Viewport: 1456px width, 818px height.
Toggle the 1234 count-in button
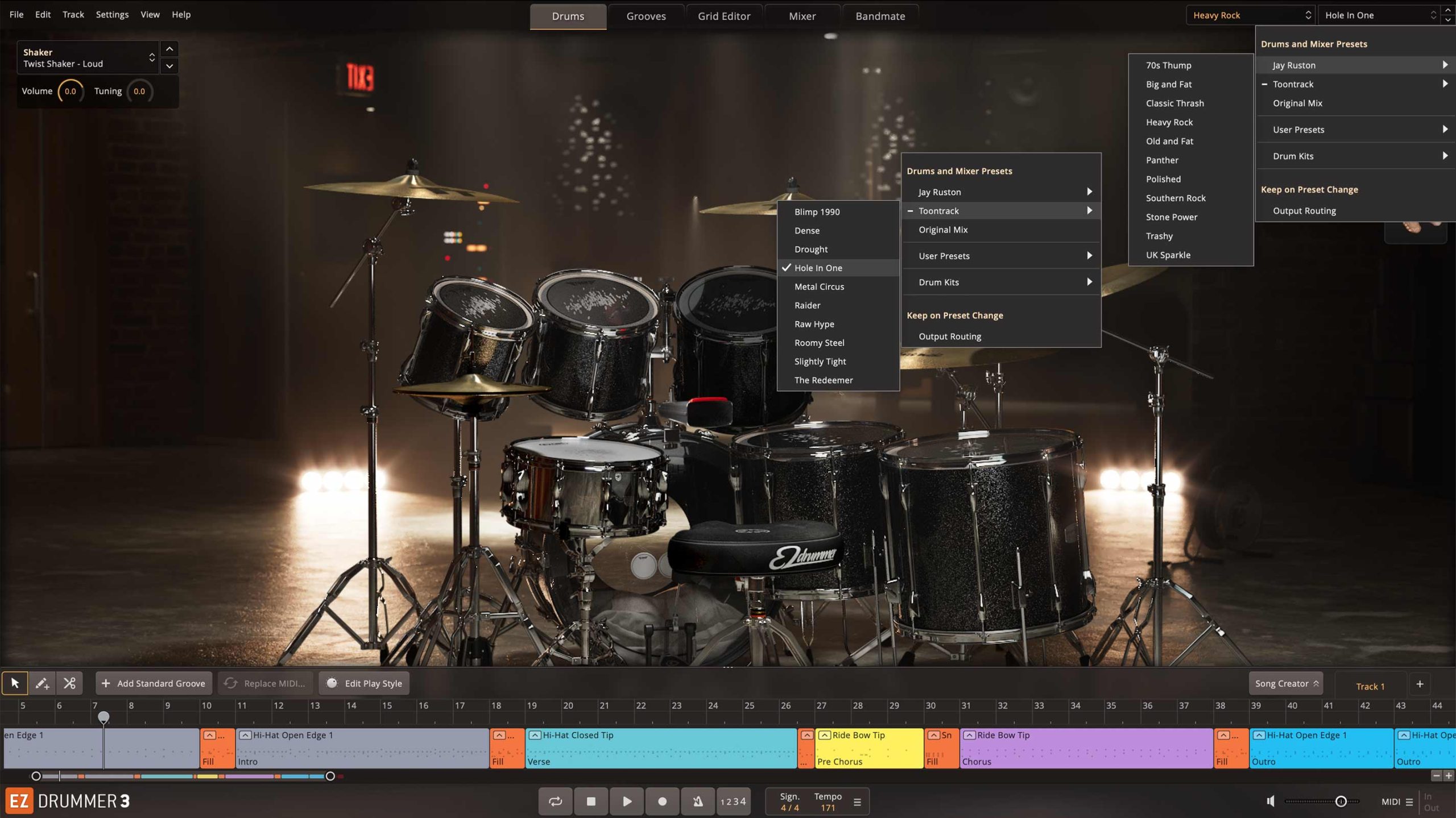(x=733, y=802)
